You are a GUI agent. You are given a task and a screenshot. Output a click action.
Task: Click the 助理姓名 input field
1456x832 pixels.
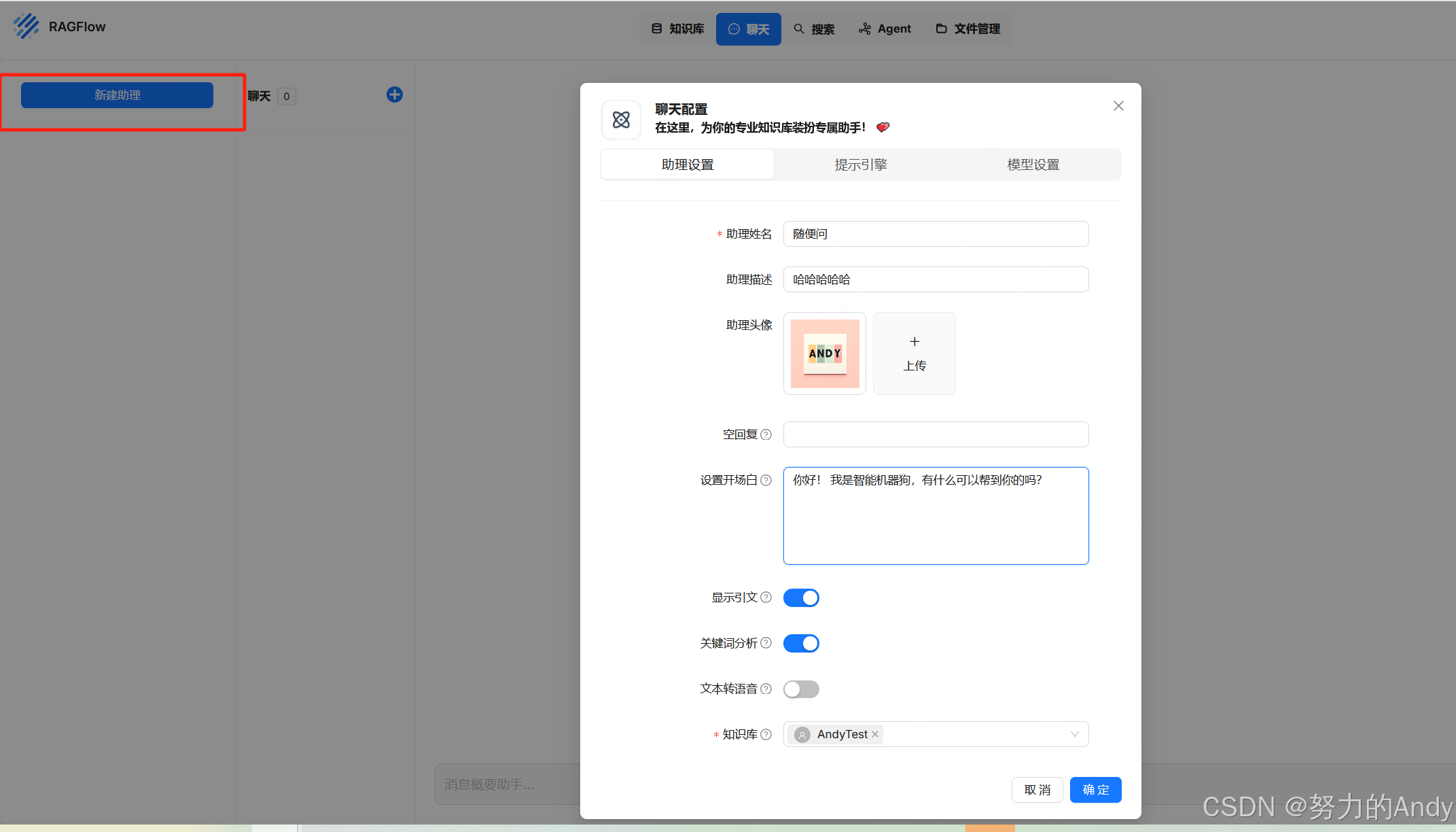click(x=936, y=234)
